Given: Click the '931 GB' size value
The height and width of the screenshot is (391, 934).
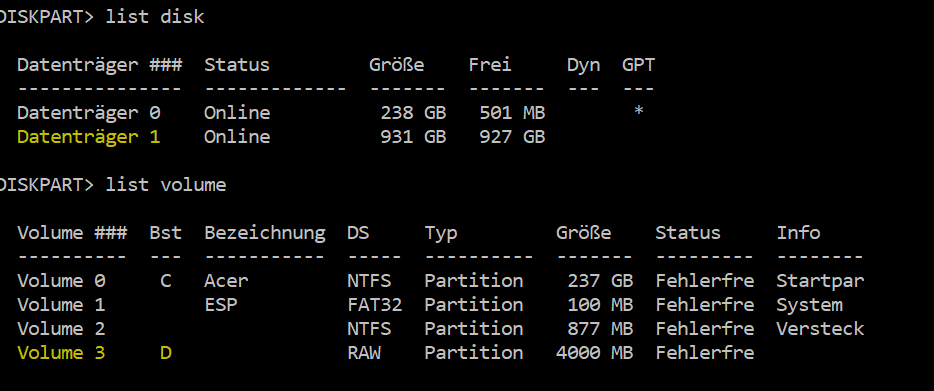Looking at the screenshot, I should (413, 137).
